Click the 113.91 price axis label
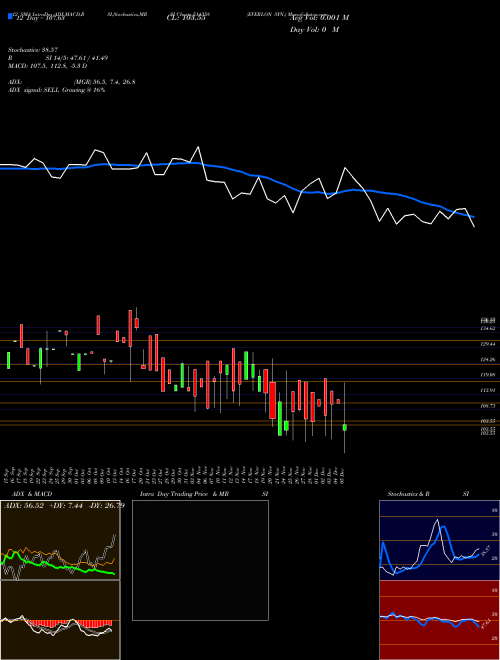The height and width of the screenshot is (660, 500). (488, 390)
